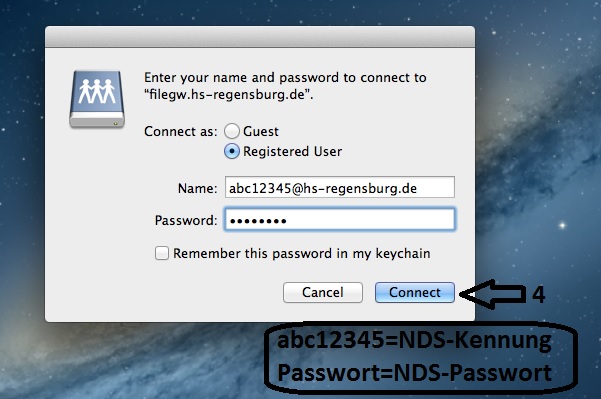The width and height of the screenshot is (601, 399).
Task: Click the dialog's gray title bar
Action: 260,37
